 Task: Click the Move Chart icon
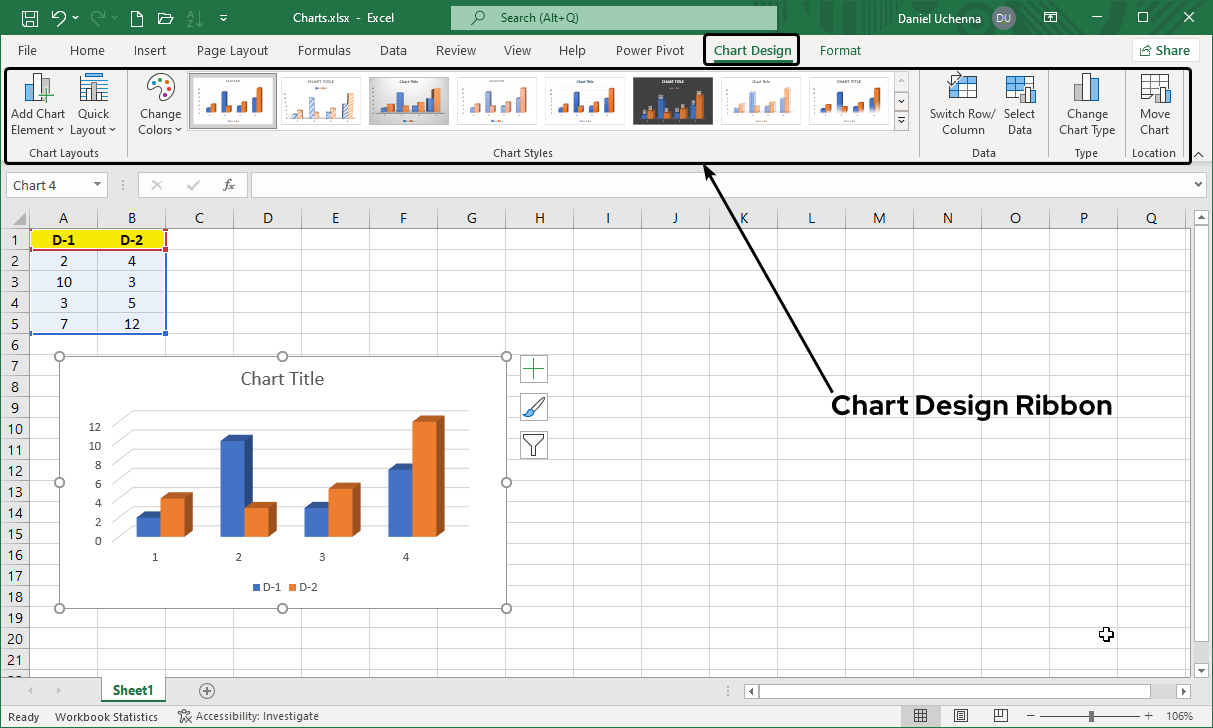click(x=1155, y=105)
